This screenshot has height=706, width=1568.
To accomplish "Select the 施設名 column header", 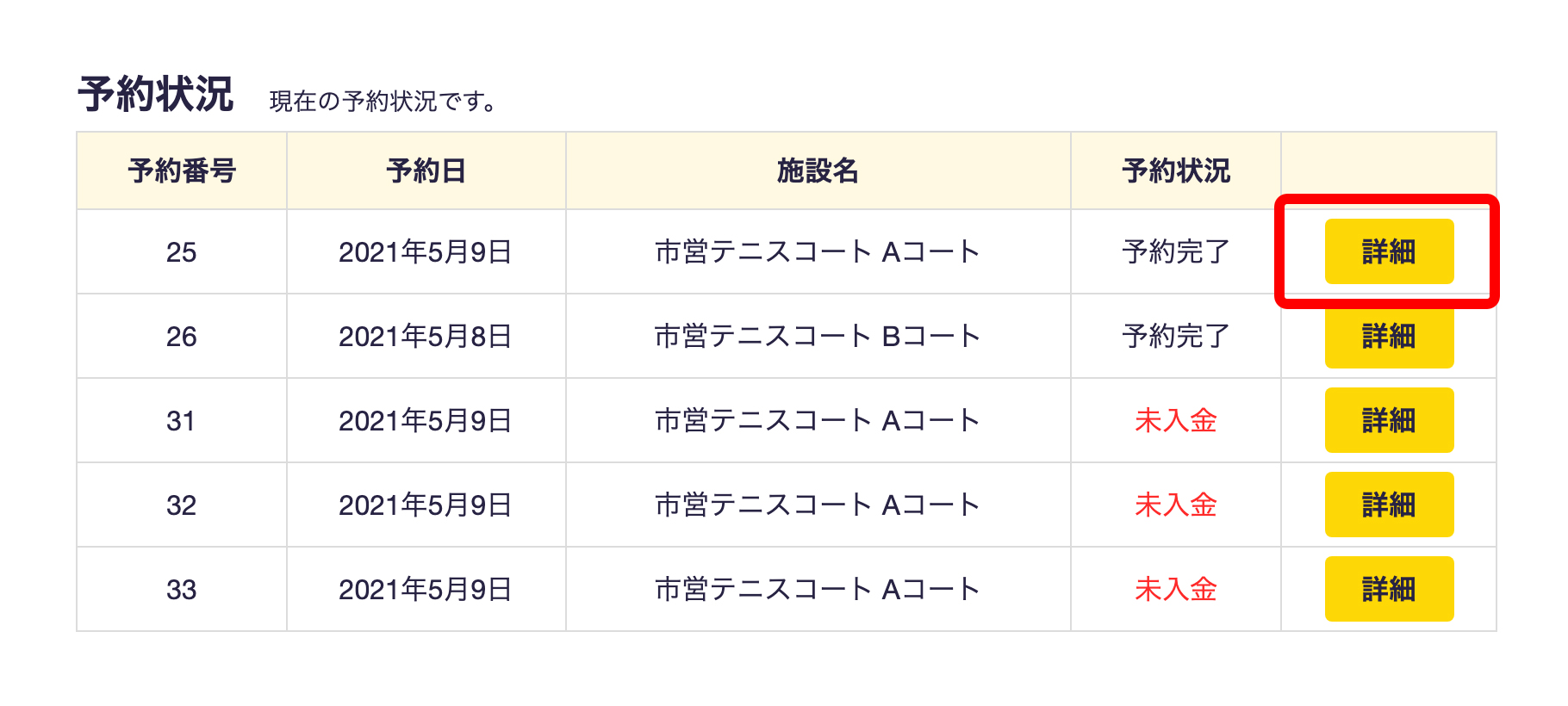I will 818,170.
